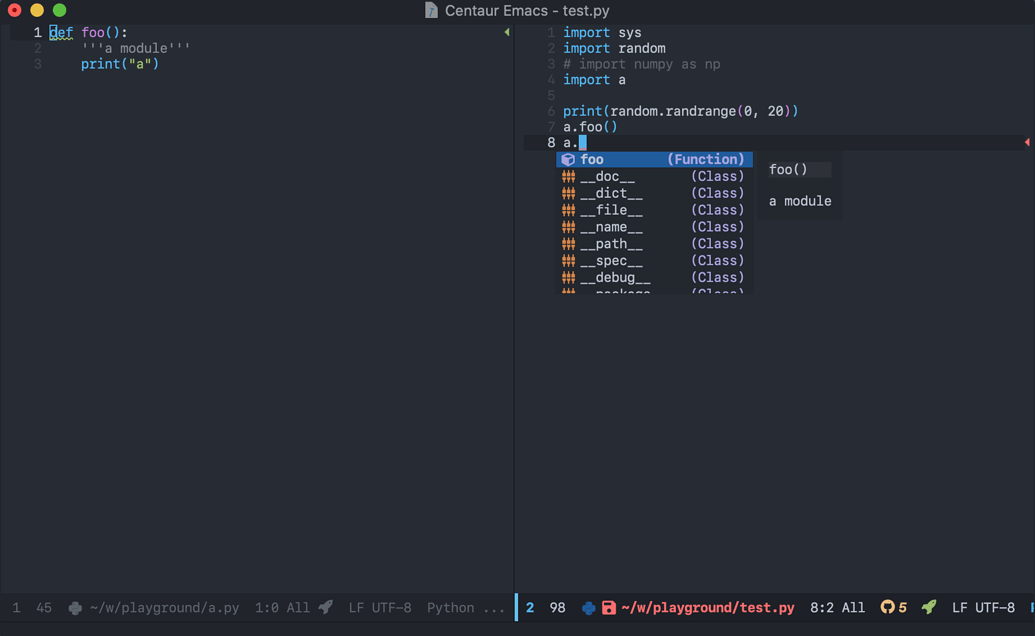This screenshot has width=1035, height=636.
Task: Click the GitHub icon next to 5
Action: (887, 607)
